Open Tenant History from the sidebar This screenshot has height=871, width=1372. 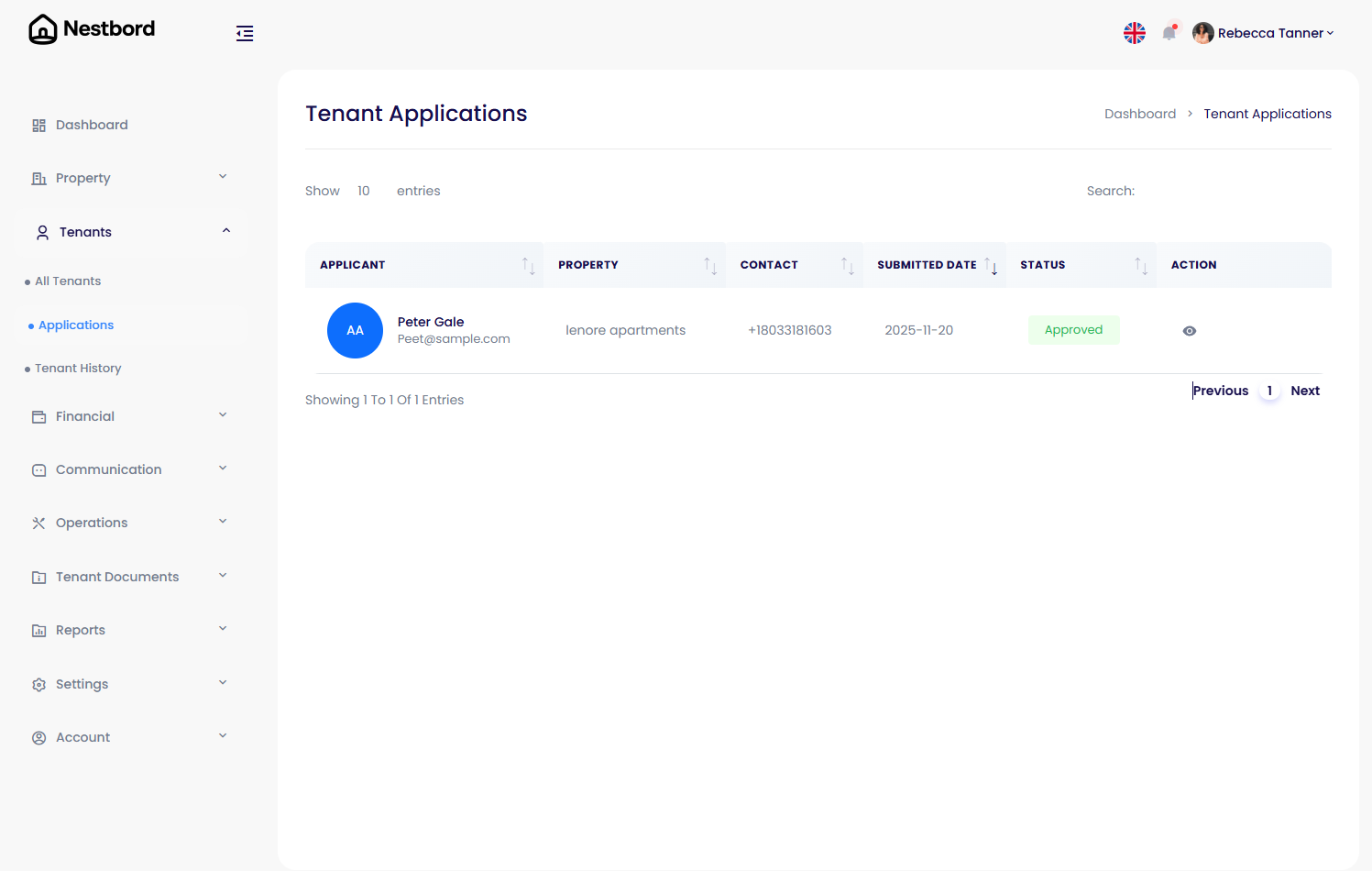click(x=78, y=368)
